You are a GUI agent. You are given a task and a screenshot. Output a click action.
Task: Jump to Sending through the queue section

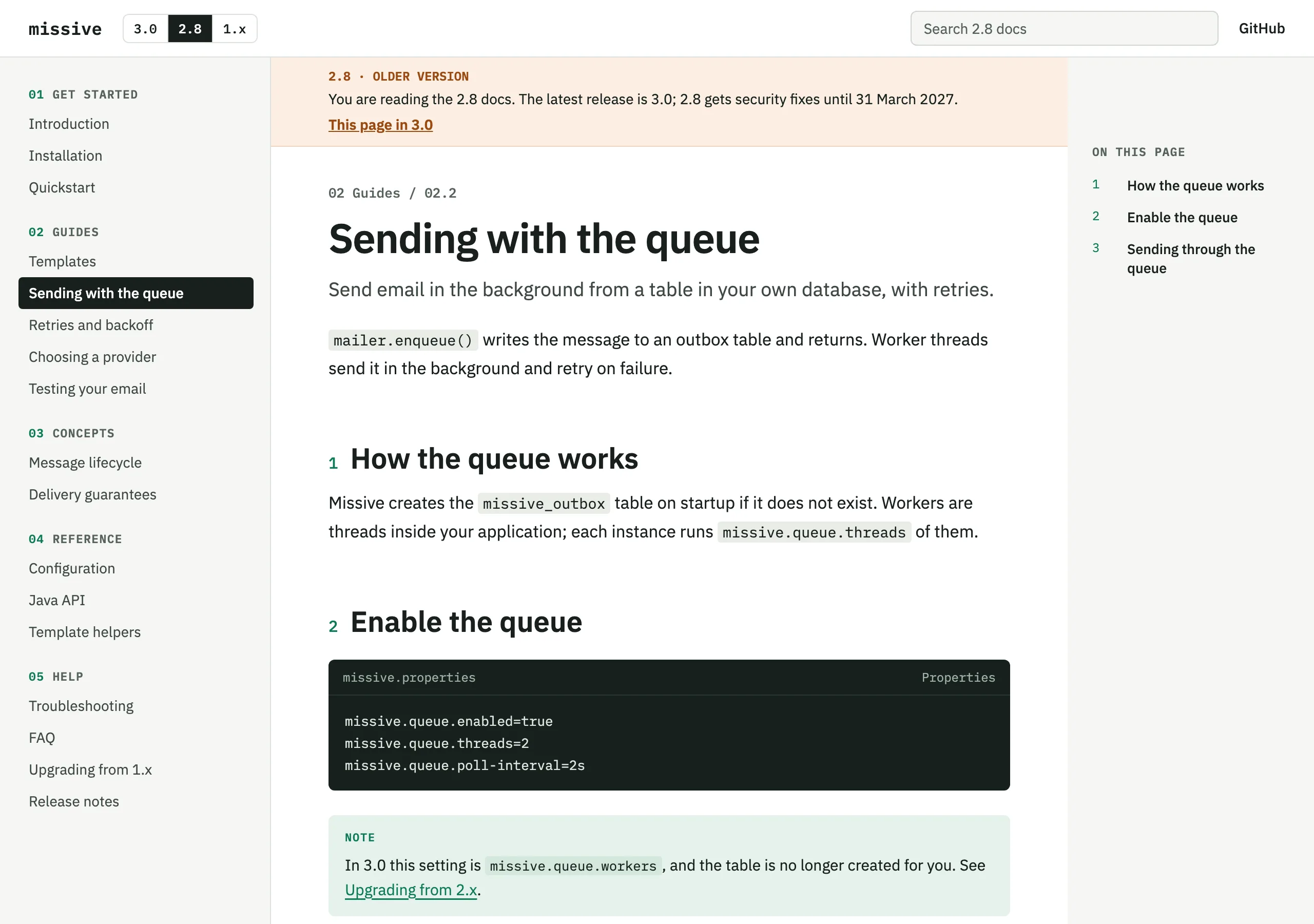1190,259
